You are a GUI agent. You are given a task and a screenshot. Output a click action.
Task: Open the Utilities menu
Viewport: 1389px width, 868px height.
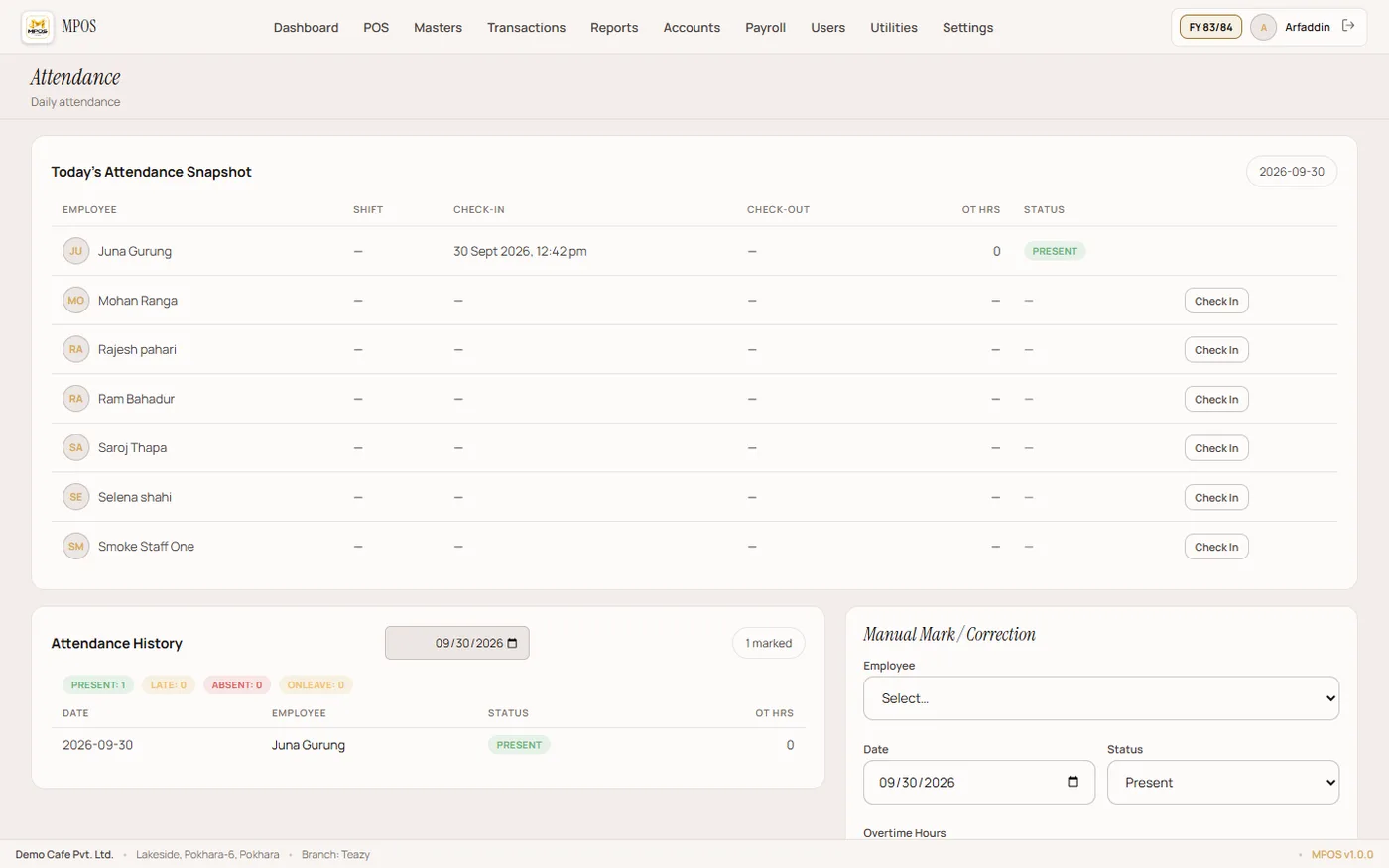[894, 27]
